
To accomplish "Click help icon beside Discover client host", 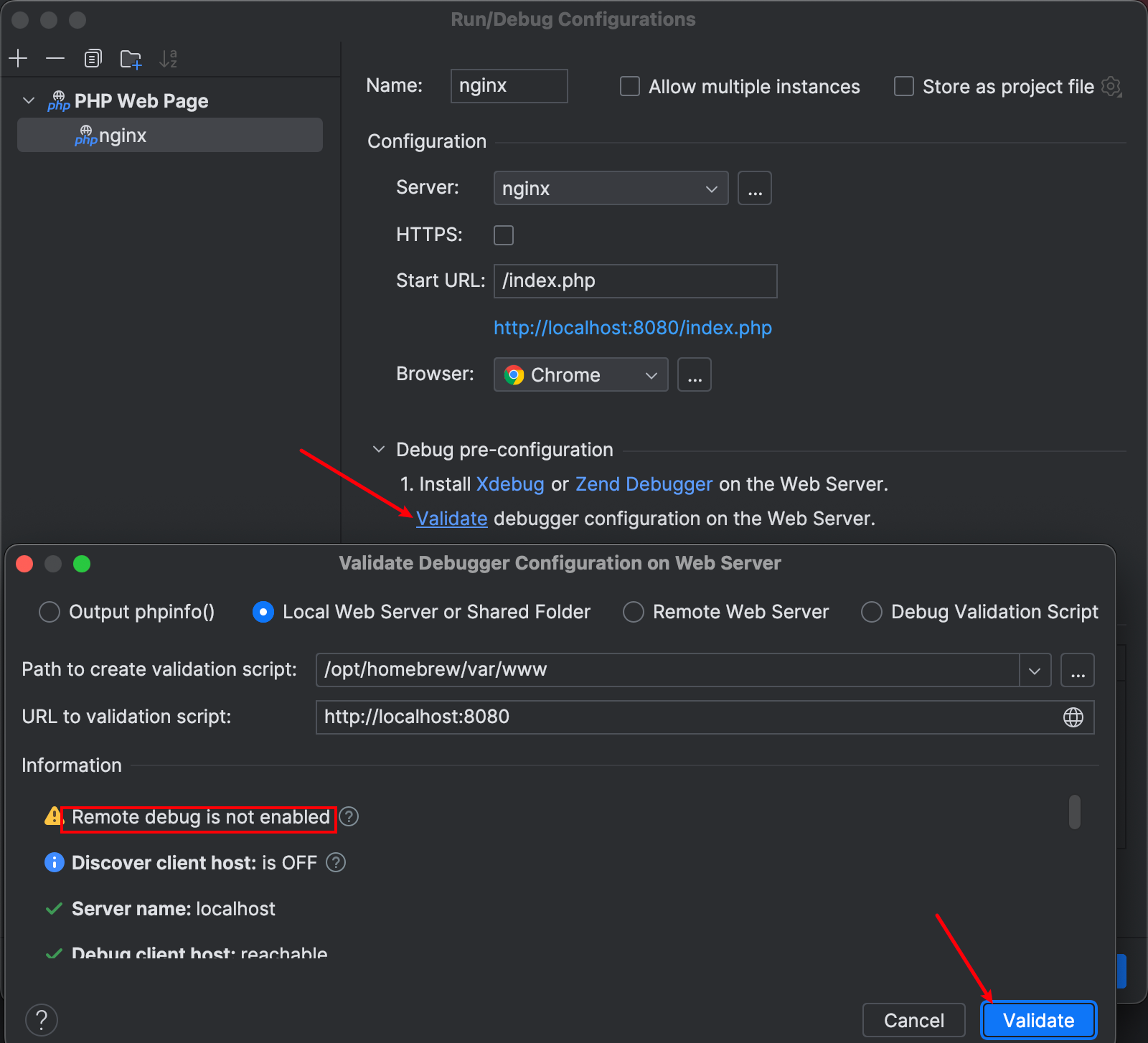I will (336, 862).
